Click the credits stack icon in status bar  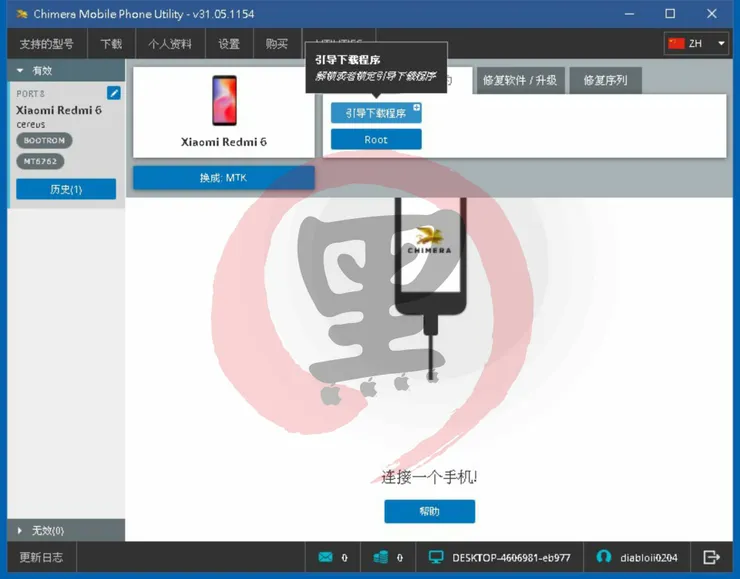tap(380, 557)
